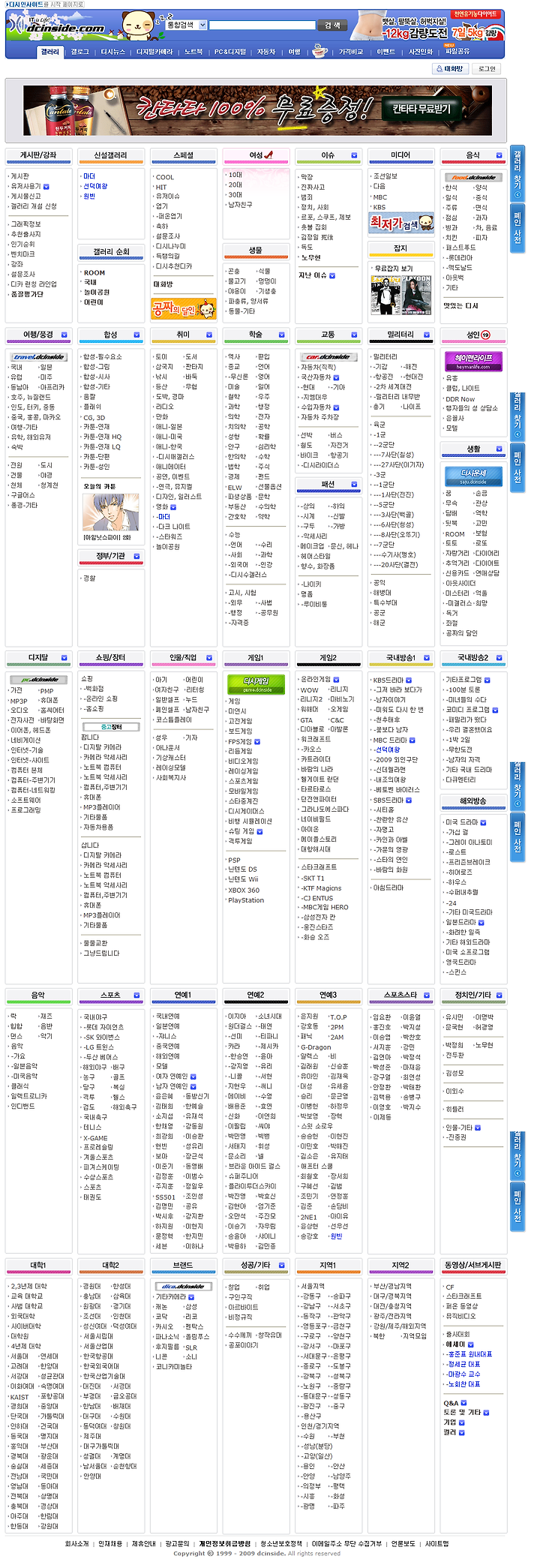Expand dropdown arrow next to 합성 heading
540x1568 pixels.
136,335
